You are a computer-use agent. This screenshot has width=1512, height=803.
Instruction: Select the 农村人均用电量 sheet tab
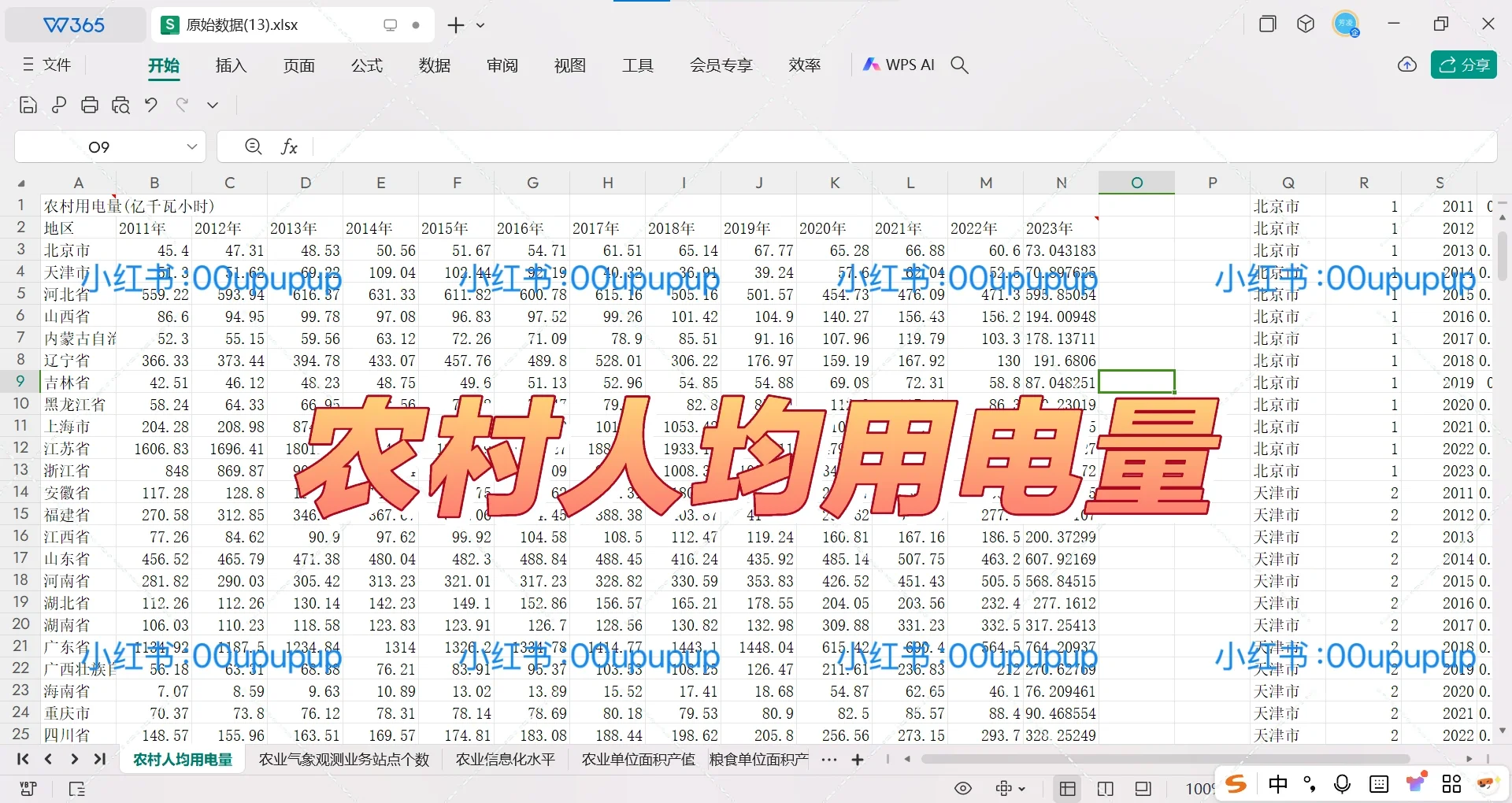pyautogui.click(x=183, y=760)
